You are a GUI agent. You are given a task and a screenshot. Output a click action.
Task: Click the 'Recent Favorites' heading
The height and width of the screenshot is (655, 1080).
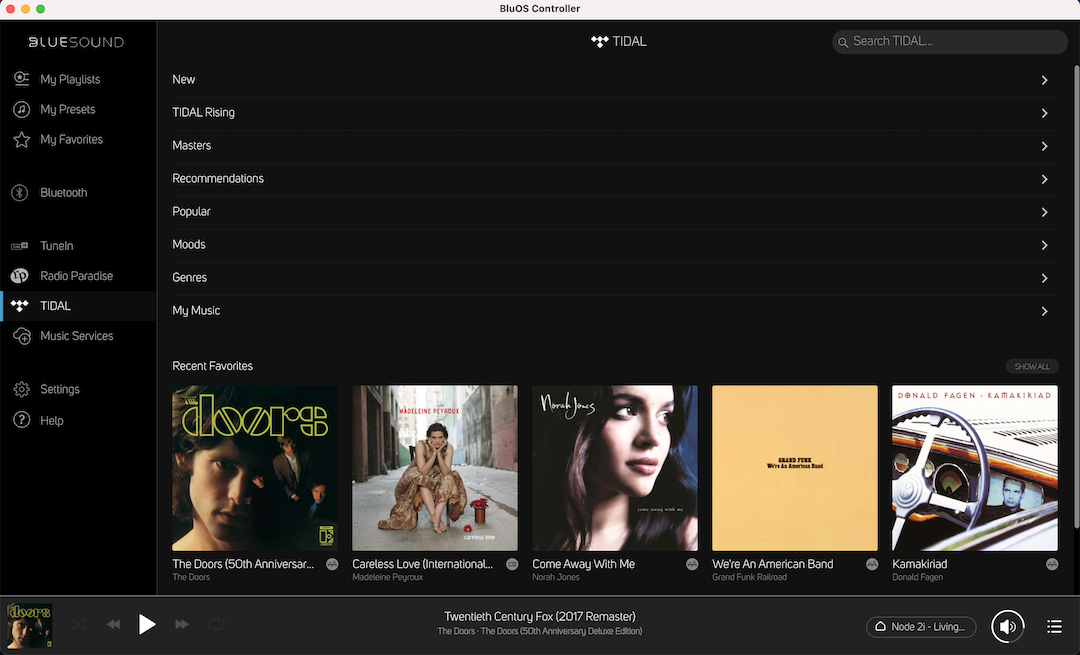click(x=212, y=366)
